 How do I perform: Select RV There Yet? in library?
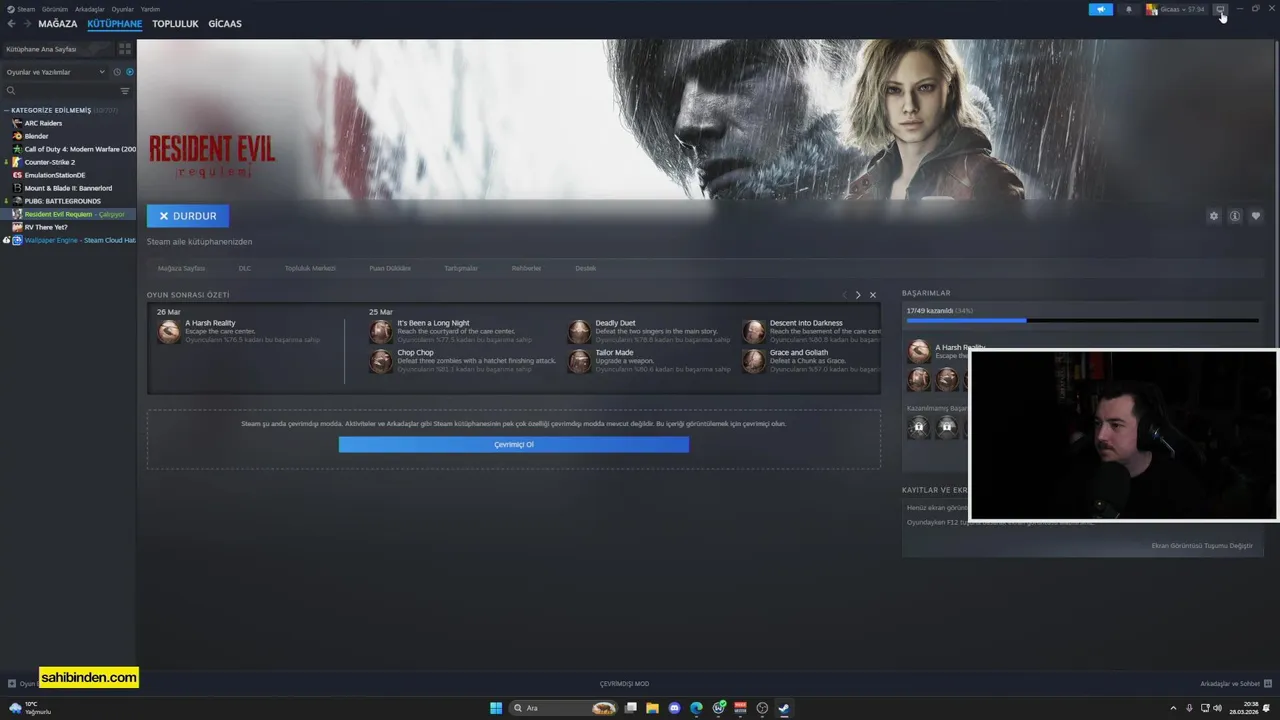46,227
